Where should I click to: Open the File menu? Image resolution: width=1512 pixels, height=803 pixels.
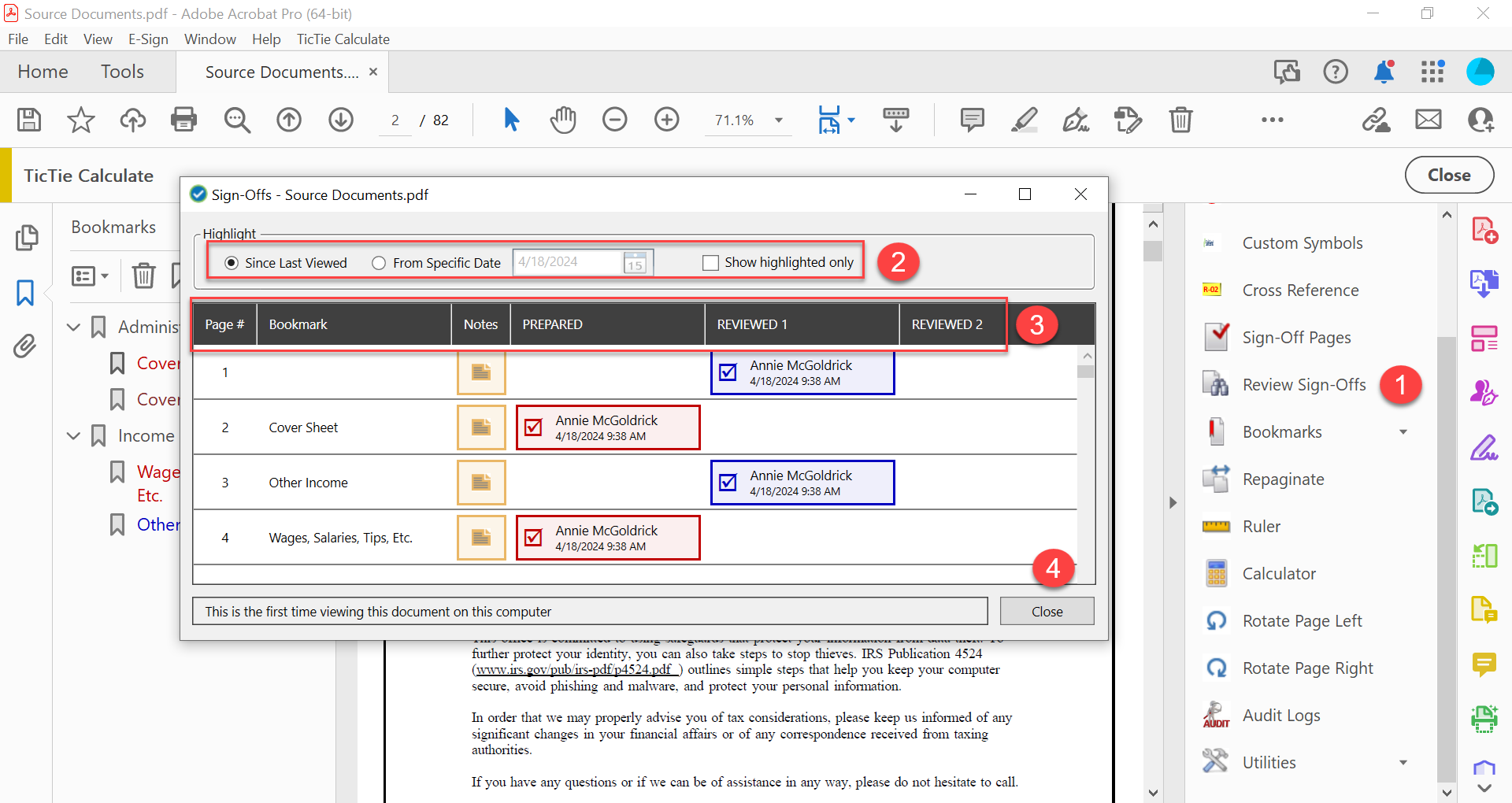[x=18, y=39]
